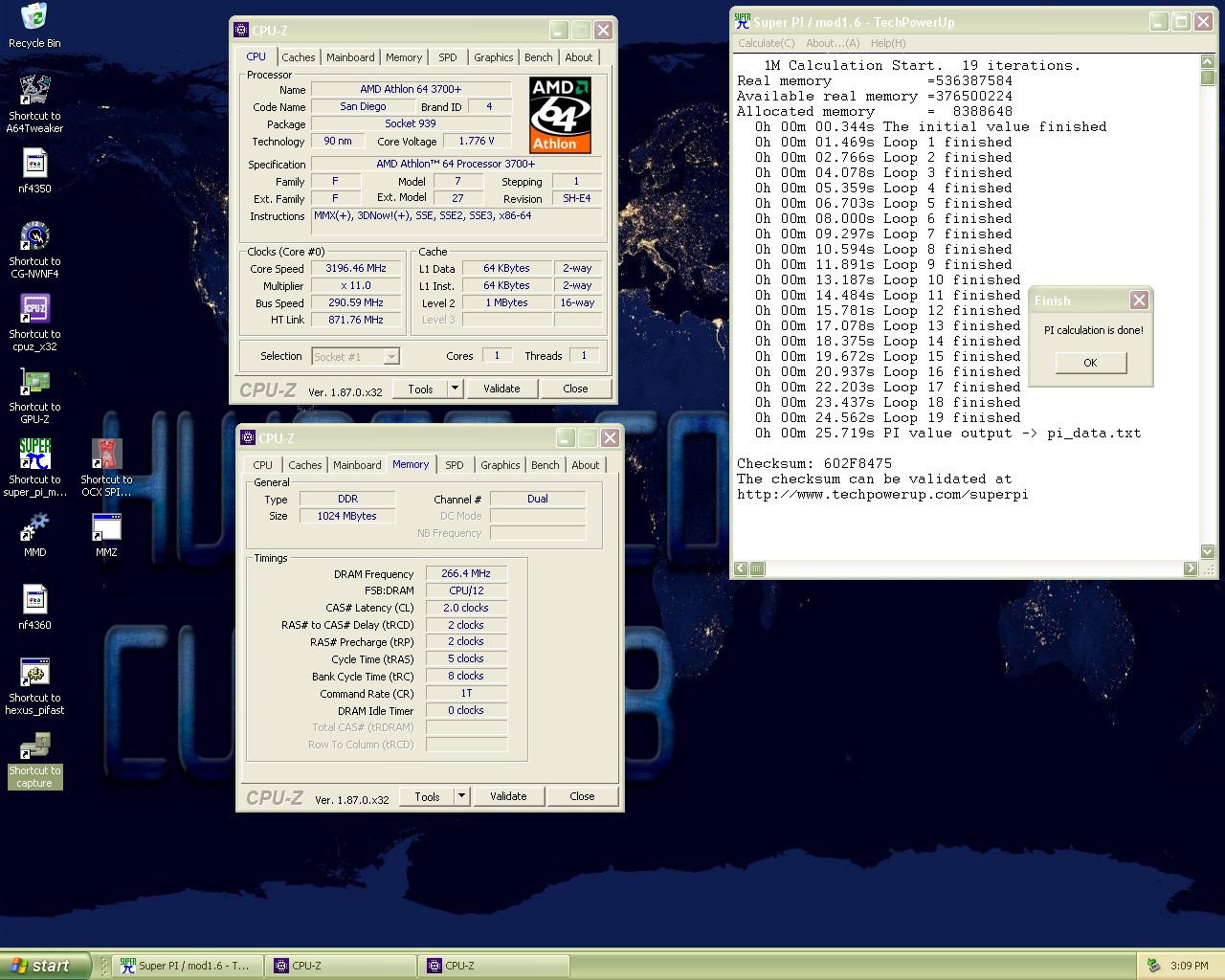Switch to the second CPU-Z taskbar button

click(x=494, y=966)
